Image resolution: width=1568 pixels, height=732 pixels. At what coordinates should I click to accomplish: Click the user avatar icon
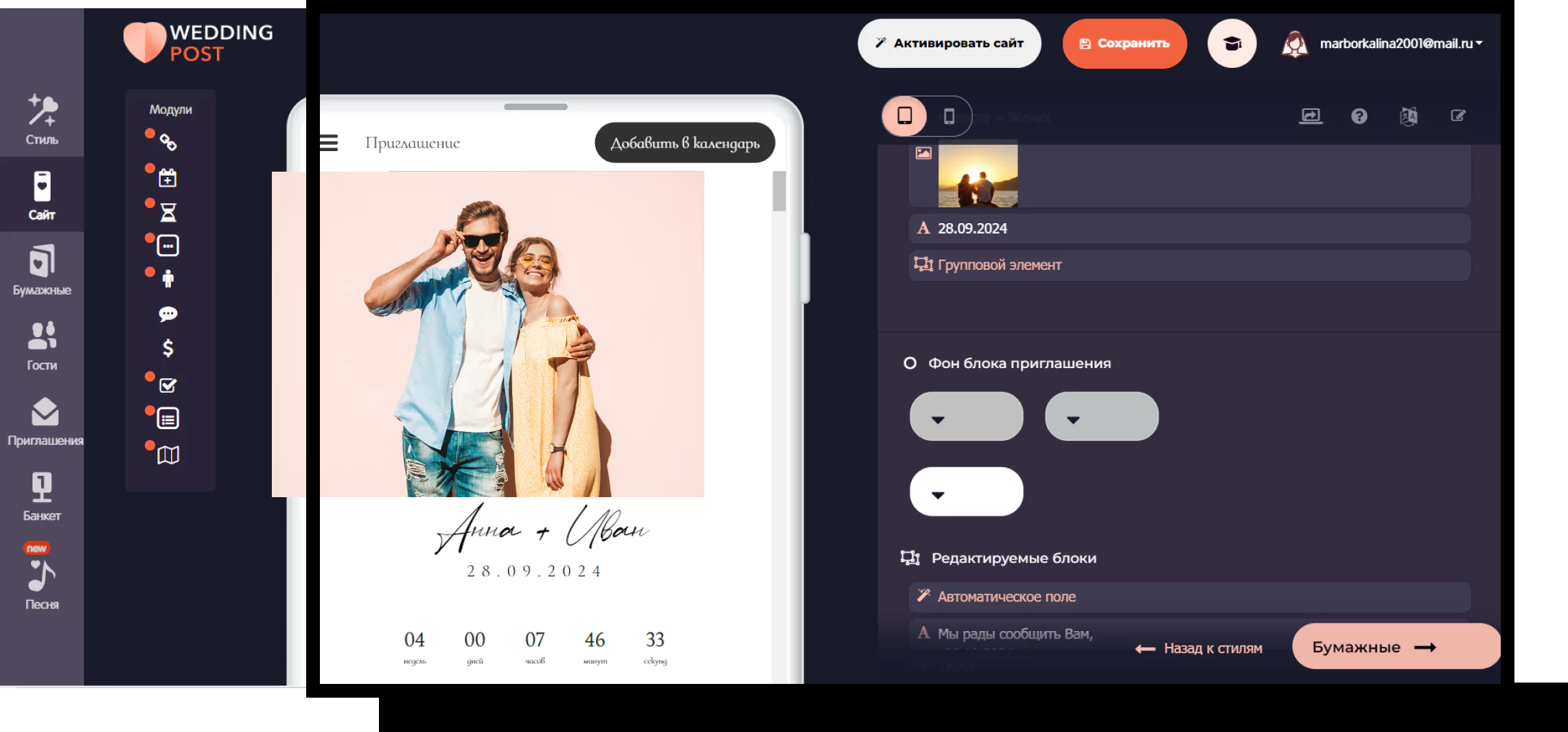pyautogui.click(x=1295, y=44)
